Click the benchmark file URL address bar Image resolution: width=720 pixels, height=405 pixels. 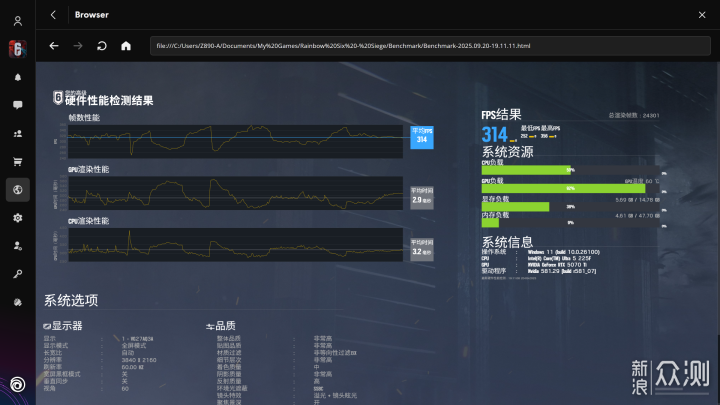[x=430, y=46]
